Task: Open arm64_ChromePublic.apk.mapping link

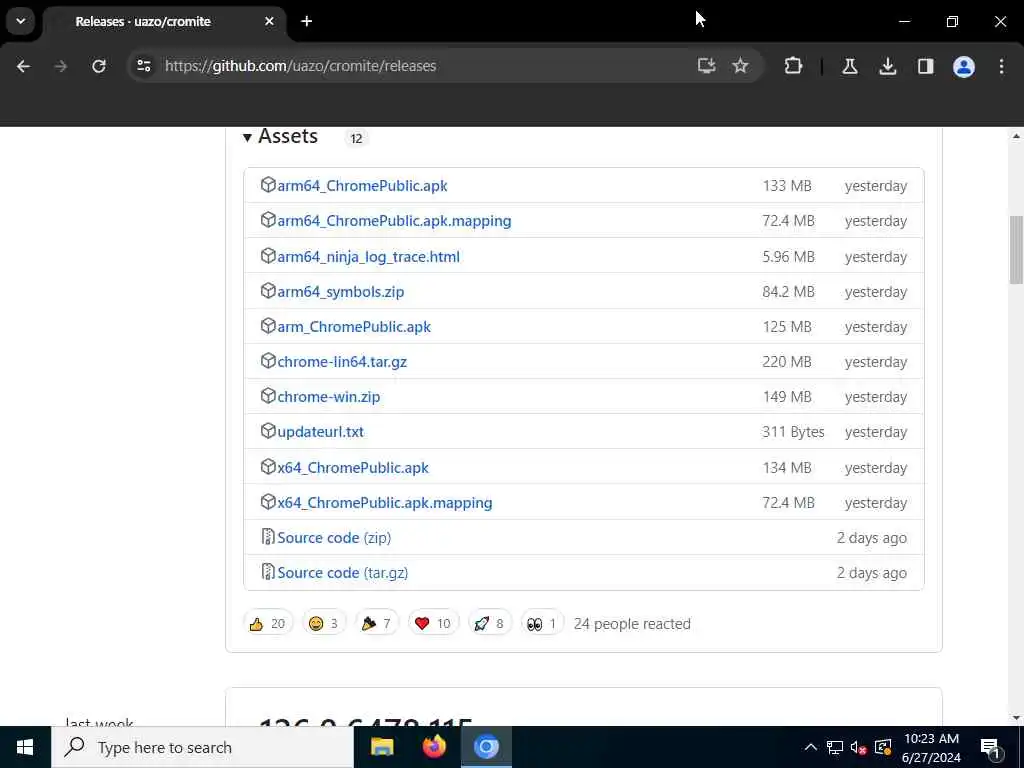Action: [394, 221]
